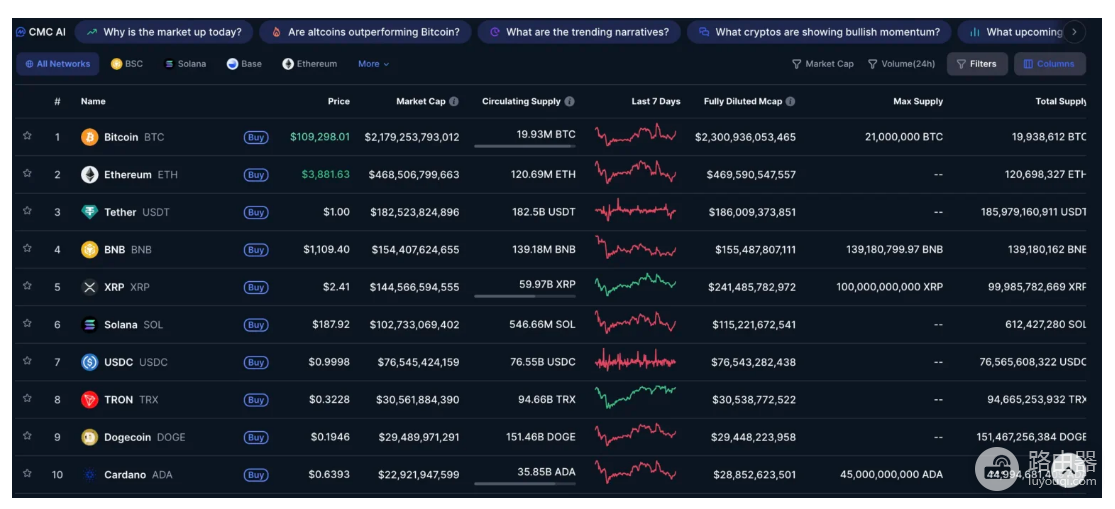Image resolution: width=1115 pixels, height=509 pixels.
Task: Click the Buy button for Solana
Action: click(256, 325)
